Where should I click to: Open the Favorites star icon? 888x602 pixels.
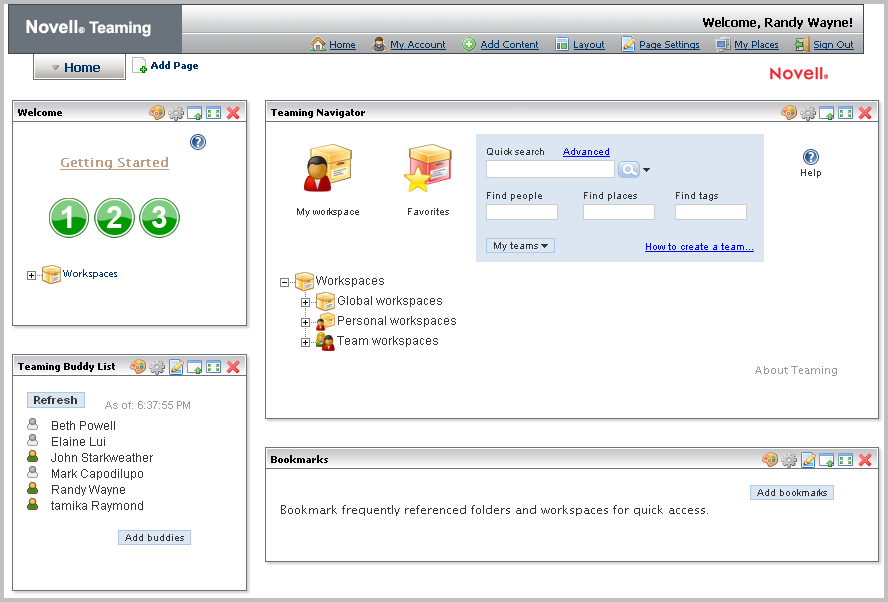click(x=428, y=168)
